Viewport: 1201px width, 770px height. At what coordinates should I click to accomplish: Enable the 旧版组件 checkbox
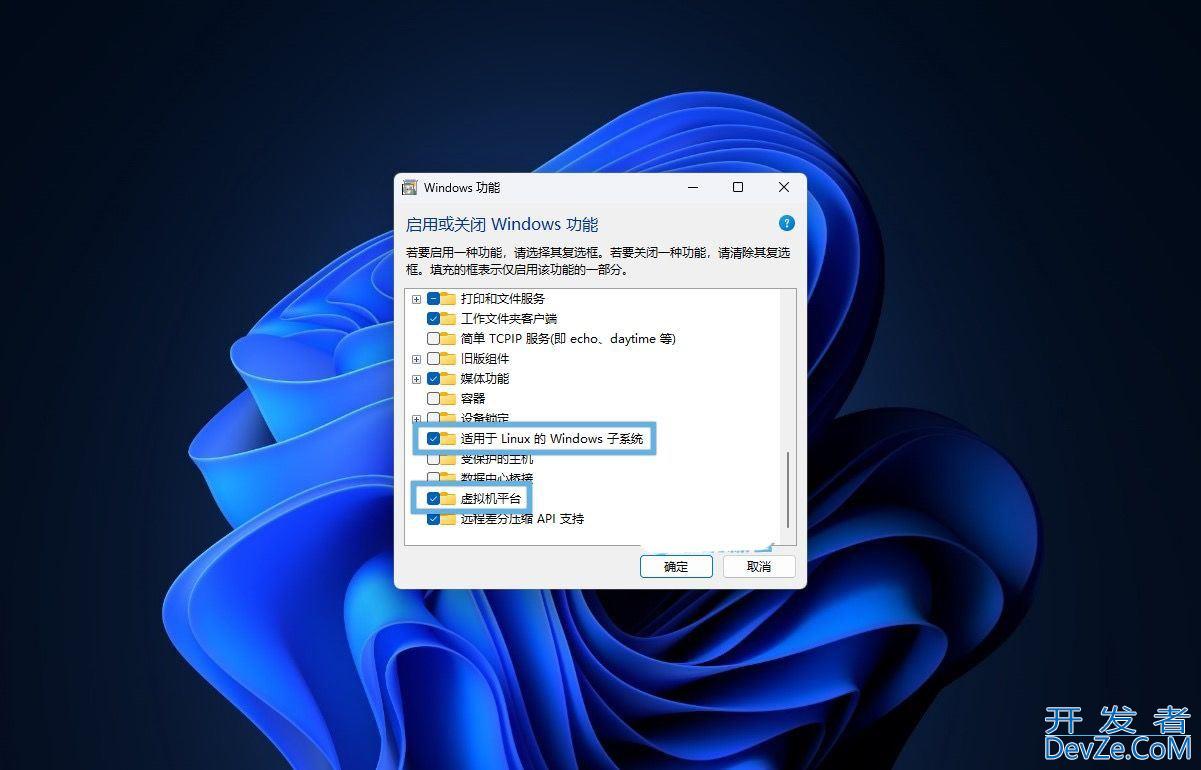pyautogui.click(x=433, y=358)
